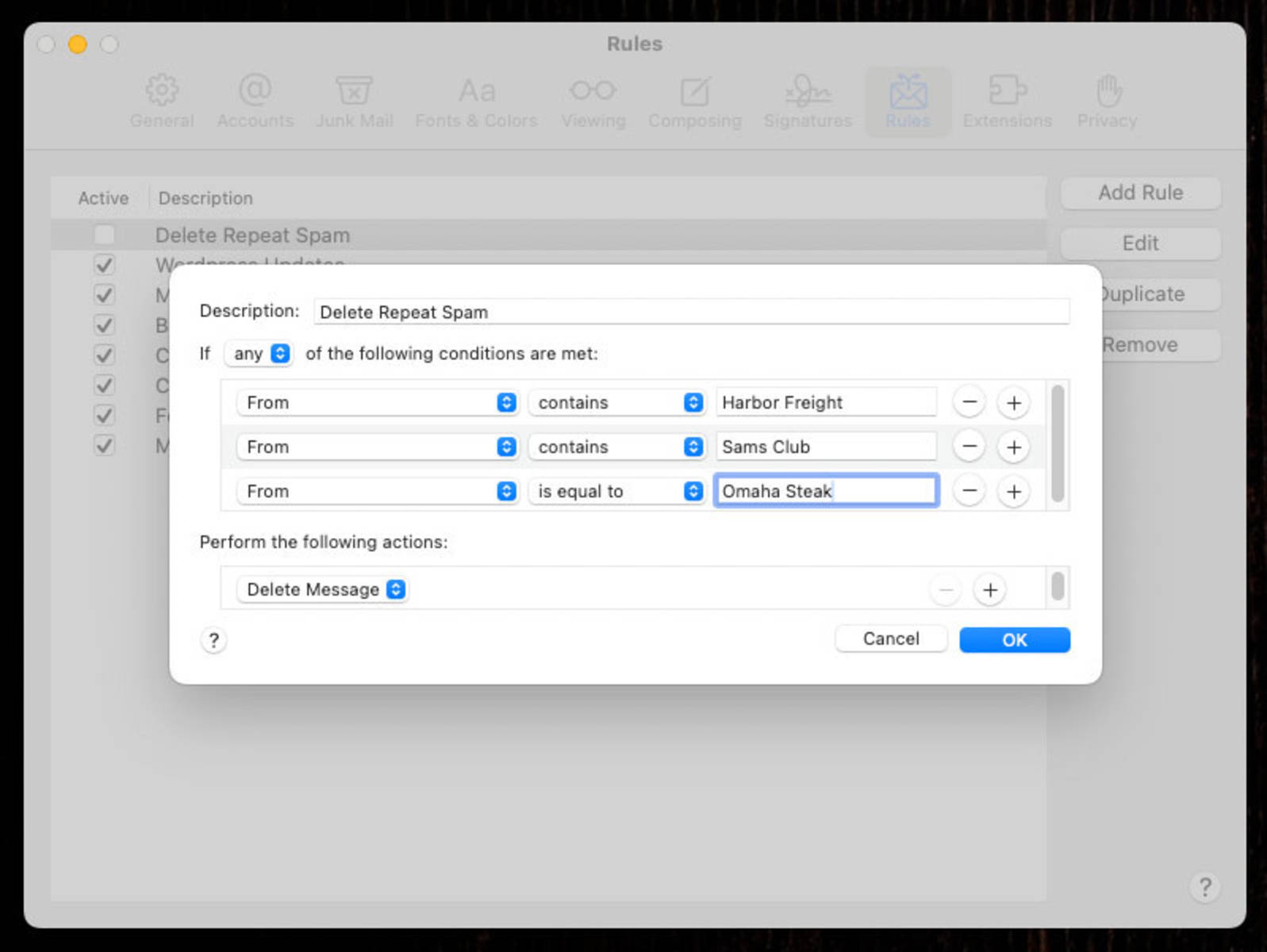The image size is (1267, 952).
Task: Open help for rule dialog
Action: tap(213, 640)
